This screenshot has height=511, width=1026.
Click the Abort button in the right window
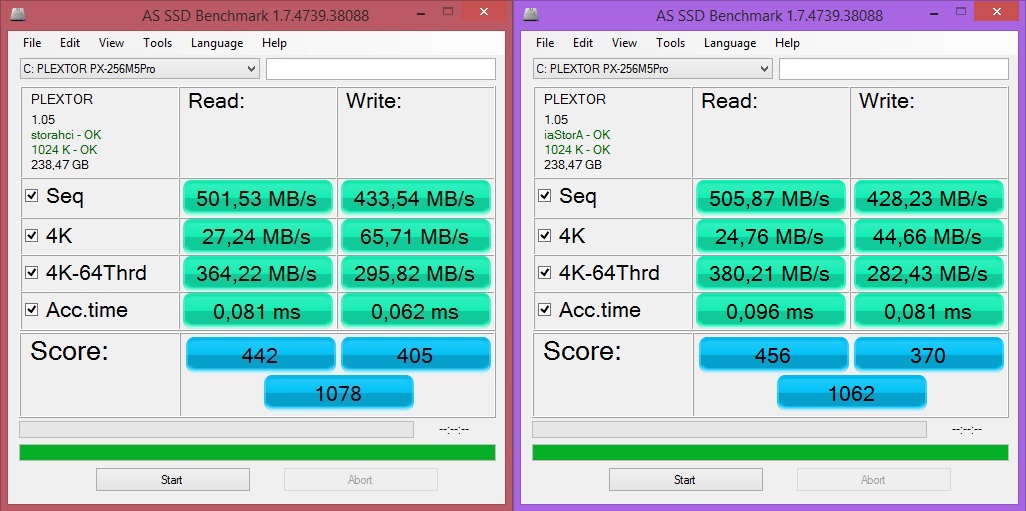coord(874,480)
